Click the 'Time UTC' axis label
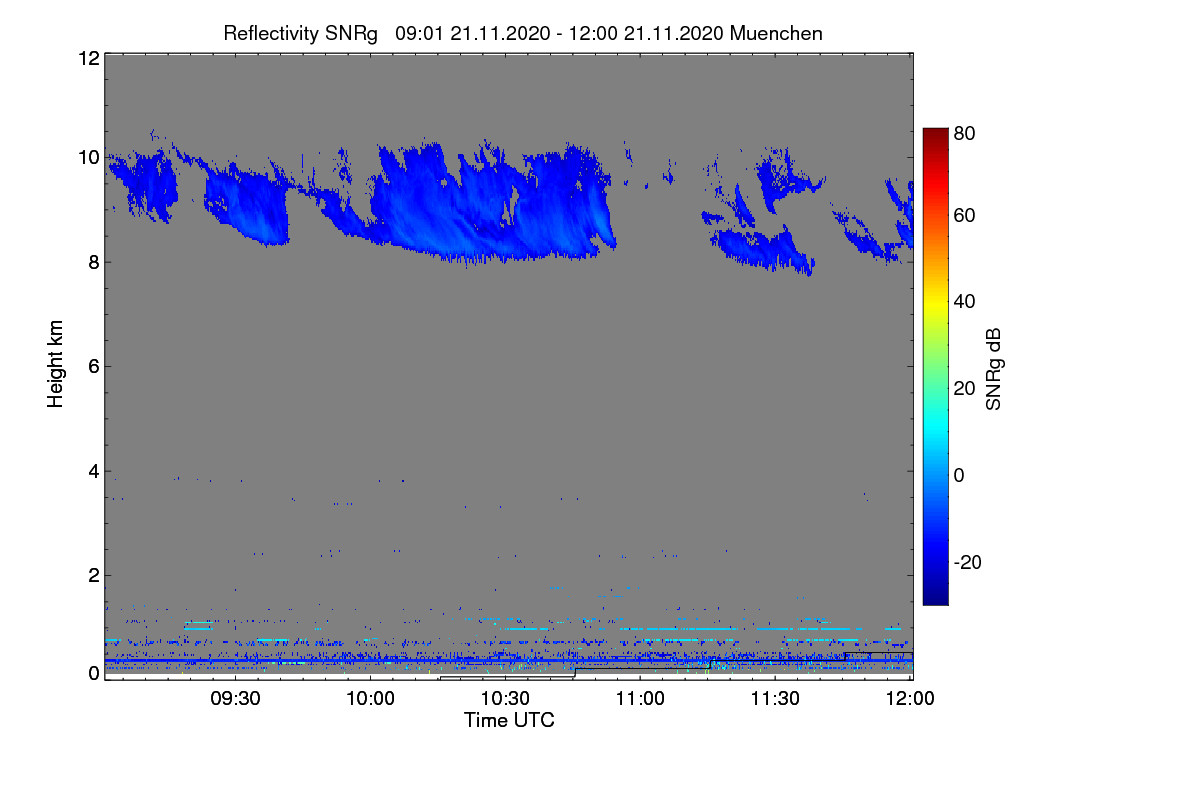The height and width of the screenshot is (800, 1200). (x=509, y=720)
